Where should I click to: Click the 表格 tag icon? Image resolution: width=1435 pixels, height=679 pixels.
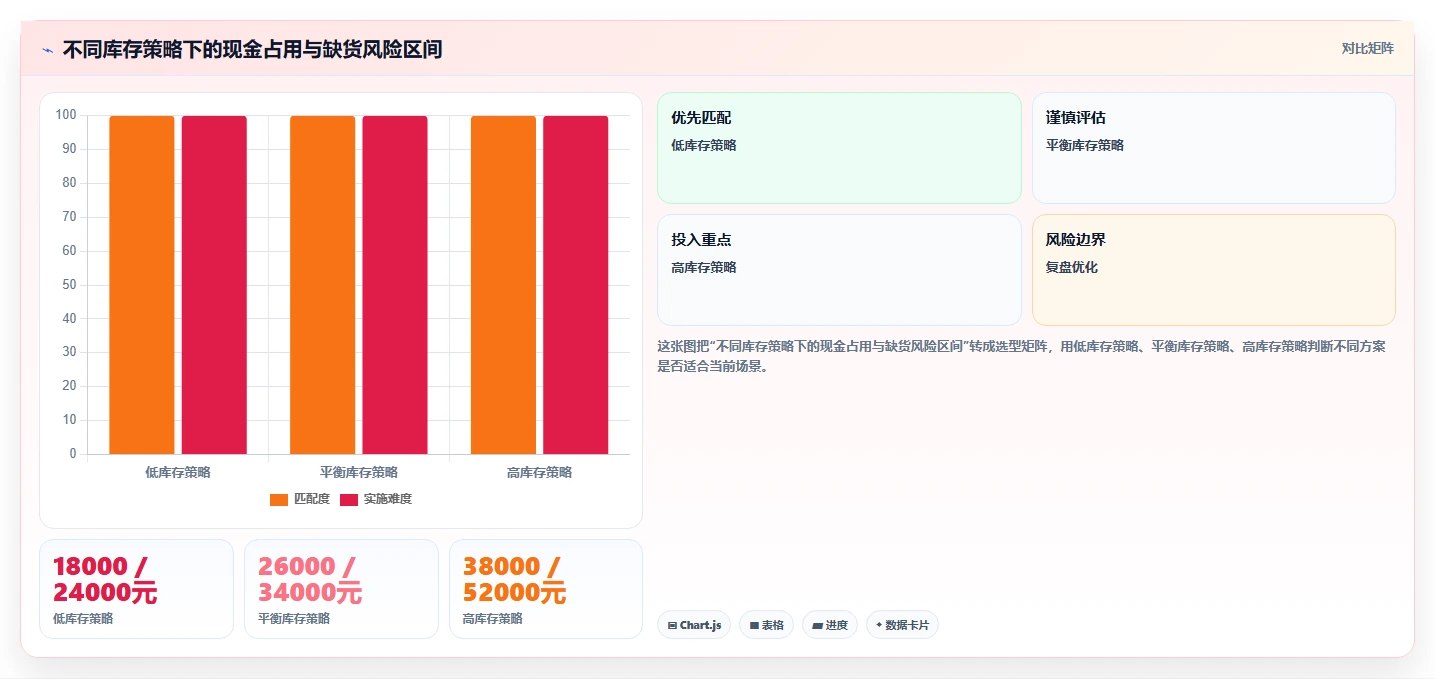pyautogui.click(x=754, y=626)
